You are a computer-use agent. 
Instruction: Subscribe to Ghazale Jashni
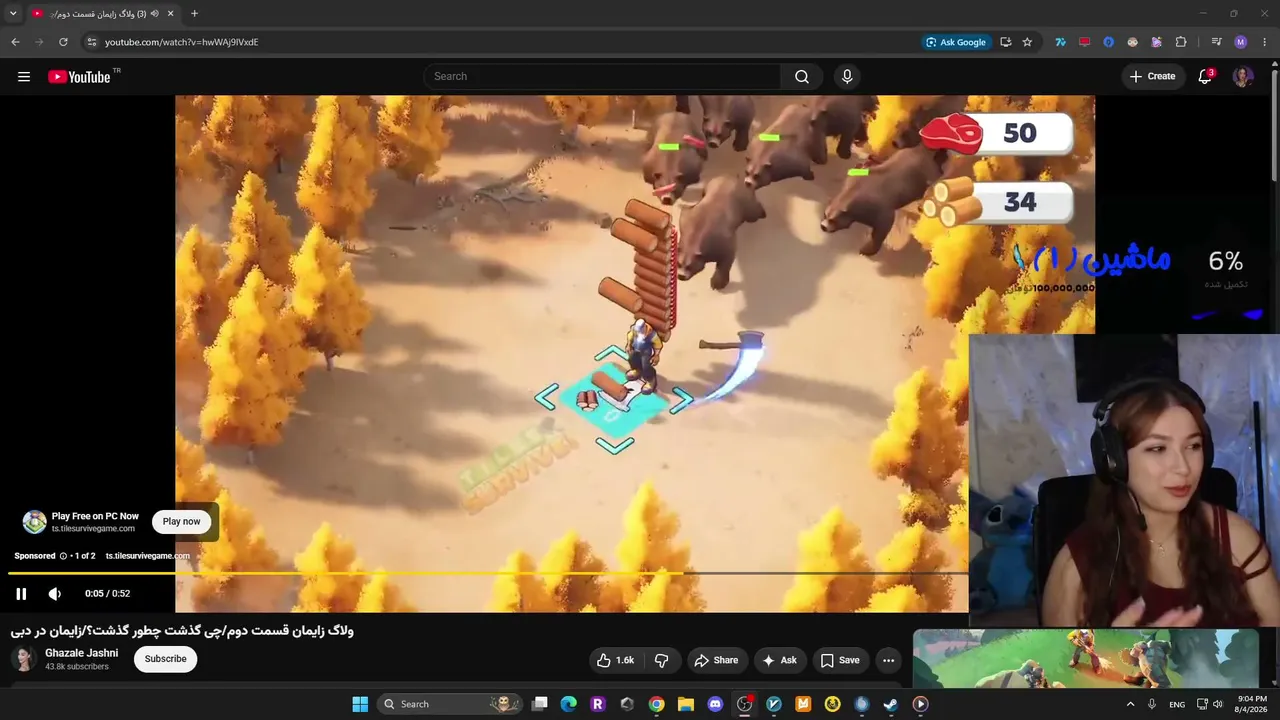[x=165, y=659]
